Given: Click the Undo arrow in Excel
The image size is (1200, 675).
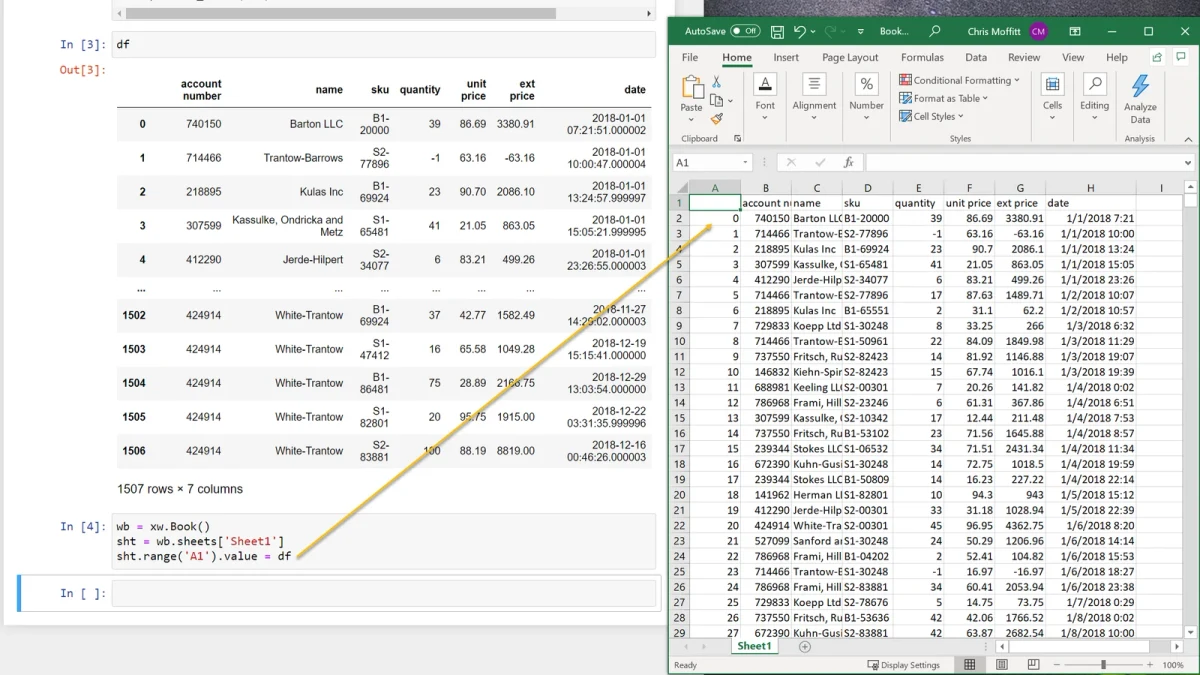Looking at the screenshot, I should (x=799, y=31).
